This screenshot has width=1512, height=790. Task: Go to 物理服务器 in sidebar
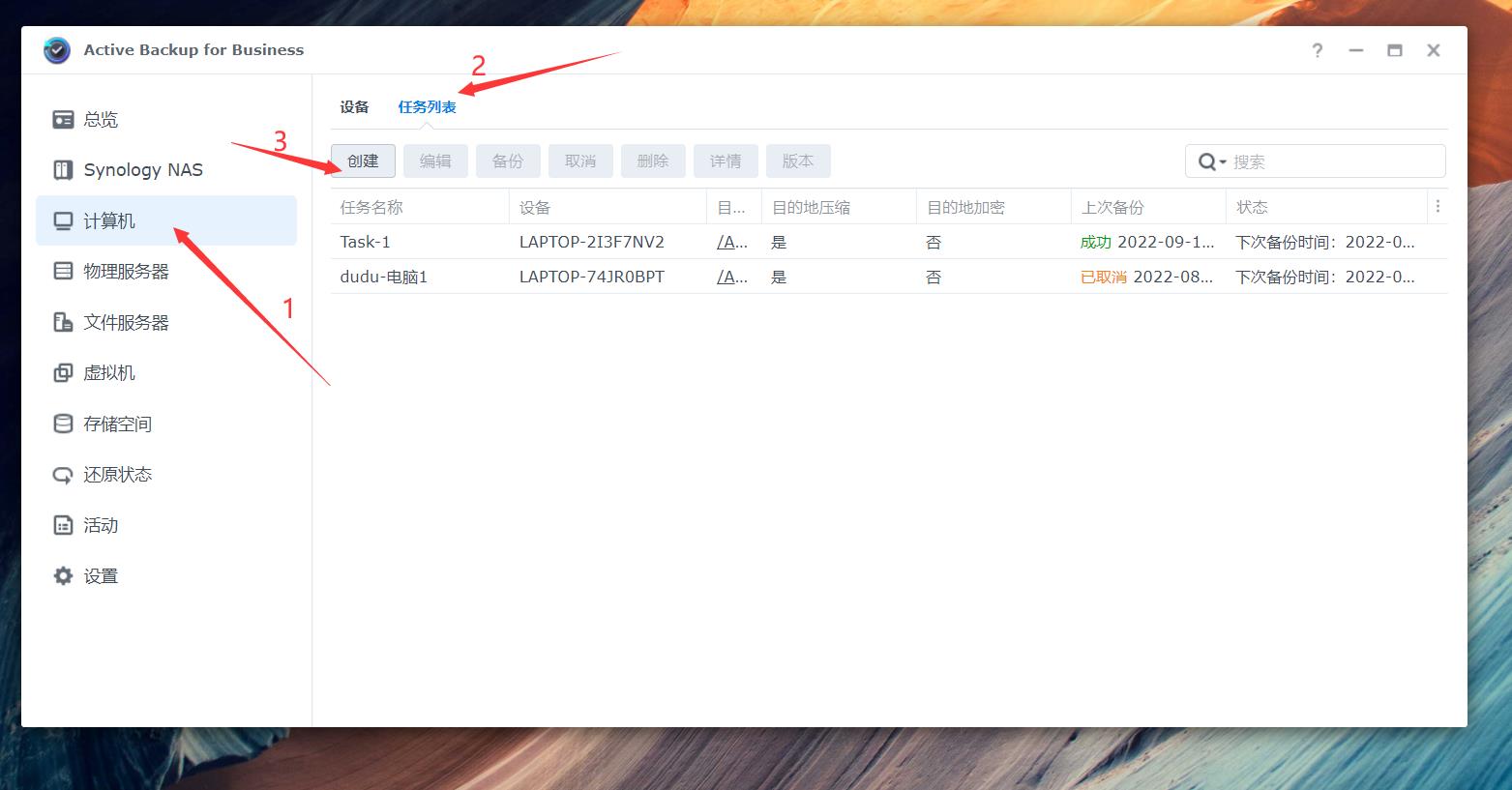[x=166, y=272]
